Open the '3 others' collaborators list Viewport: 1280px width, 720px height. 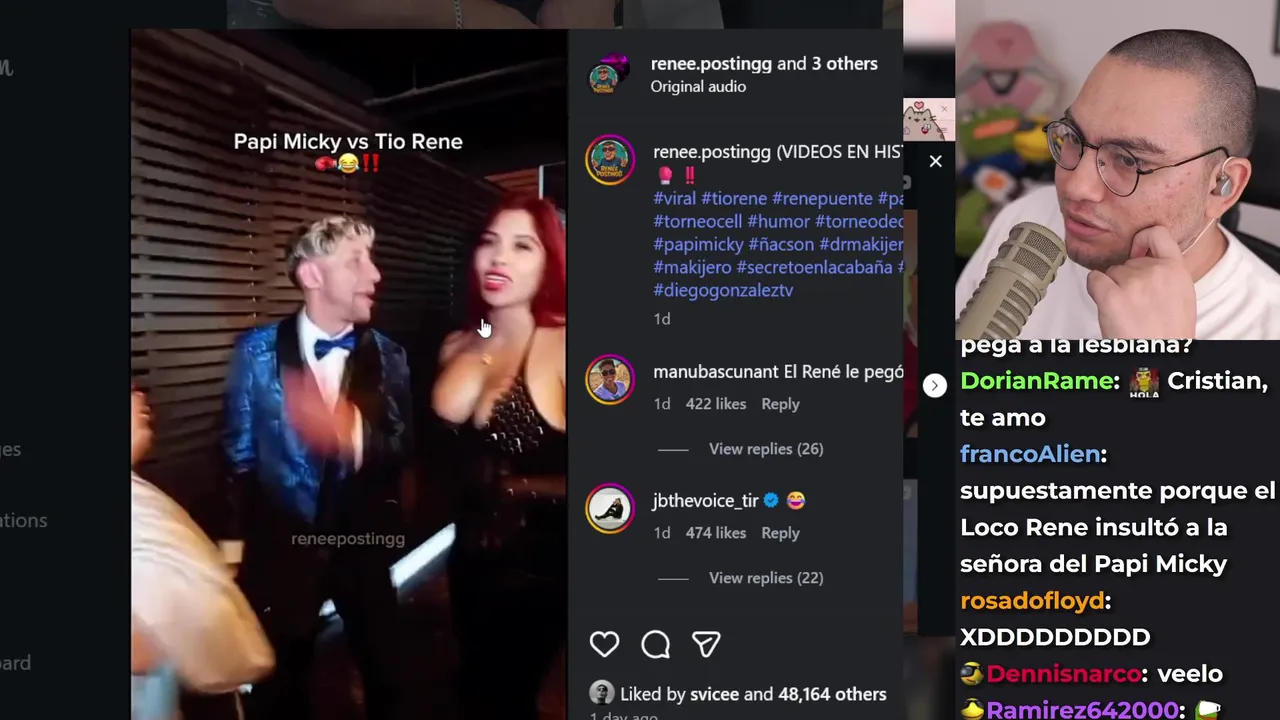(844, 63)
